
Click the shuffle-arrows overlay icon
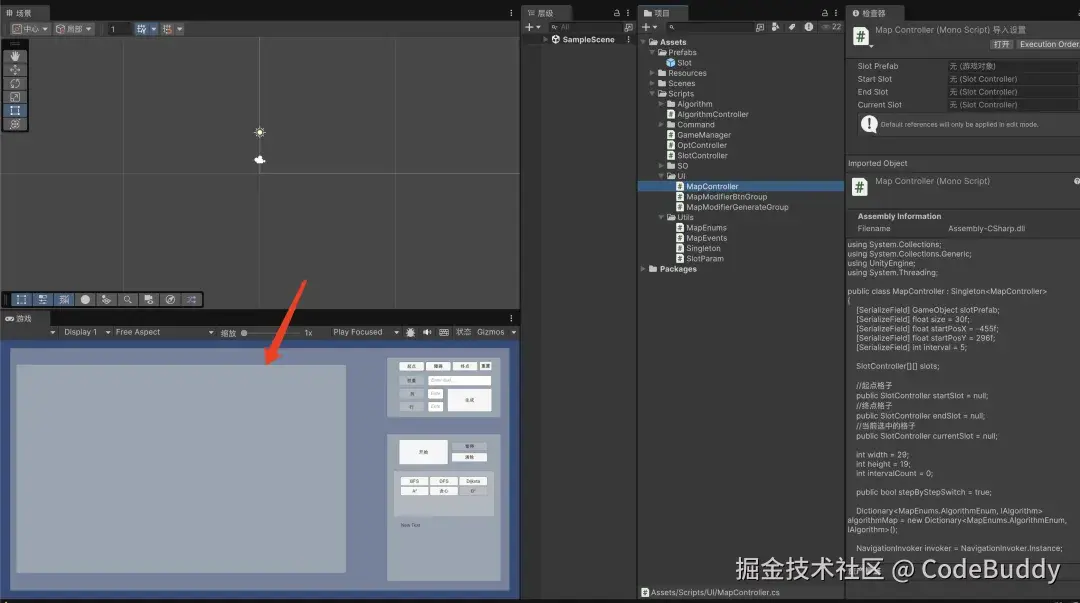point(191,300)
